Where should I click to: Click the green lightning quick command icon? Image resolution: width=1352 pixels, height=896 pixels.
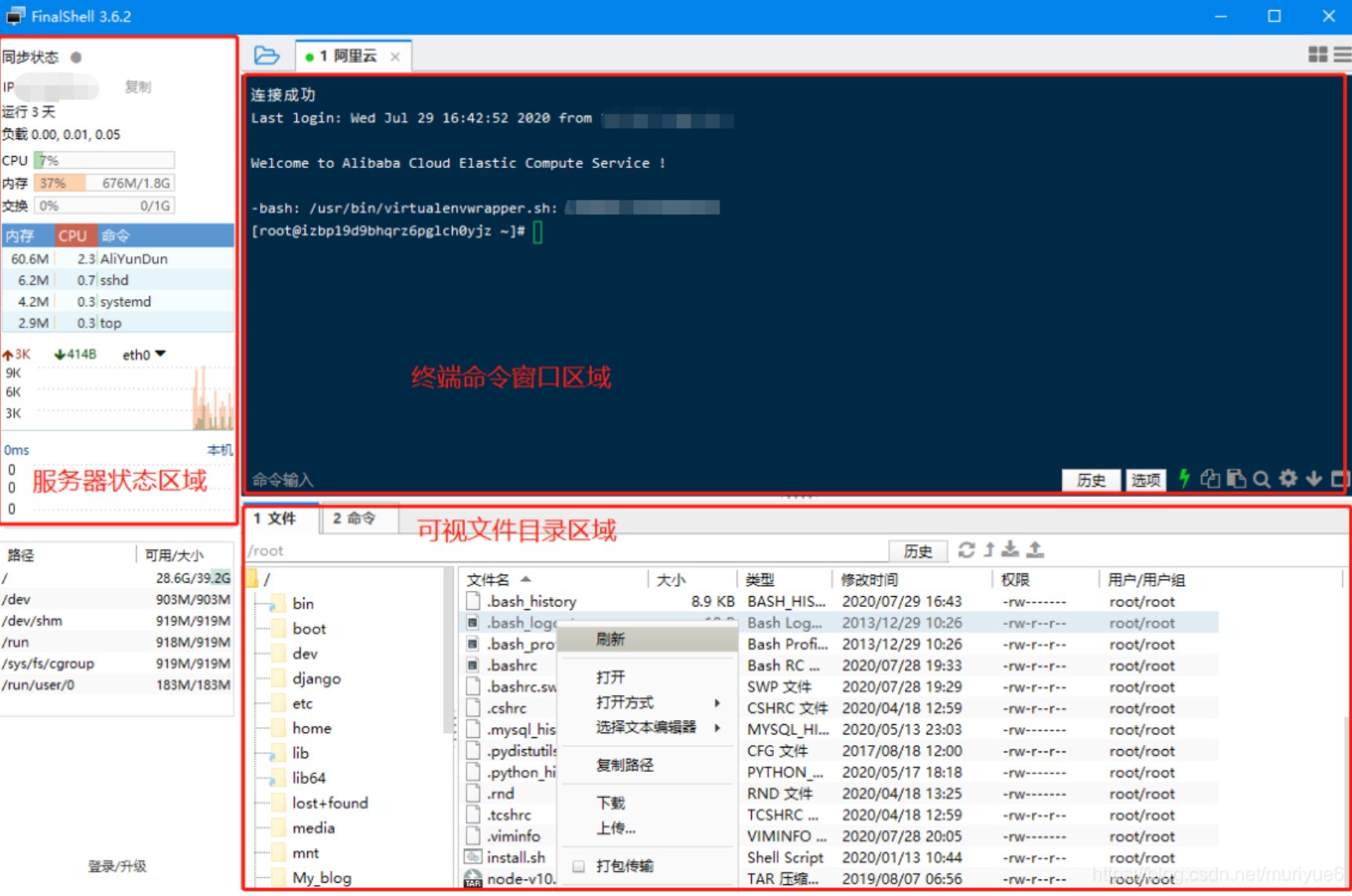click(x=1184, y=479)
